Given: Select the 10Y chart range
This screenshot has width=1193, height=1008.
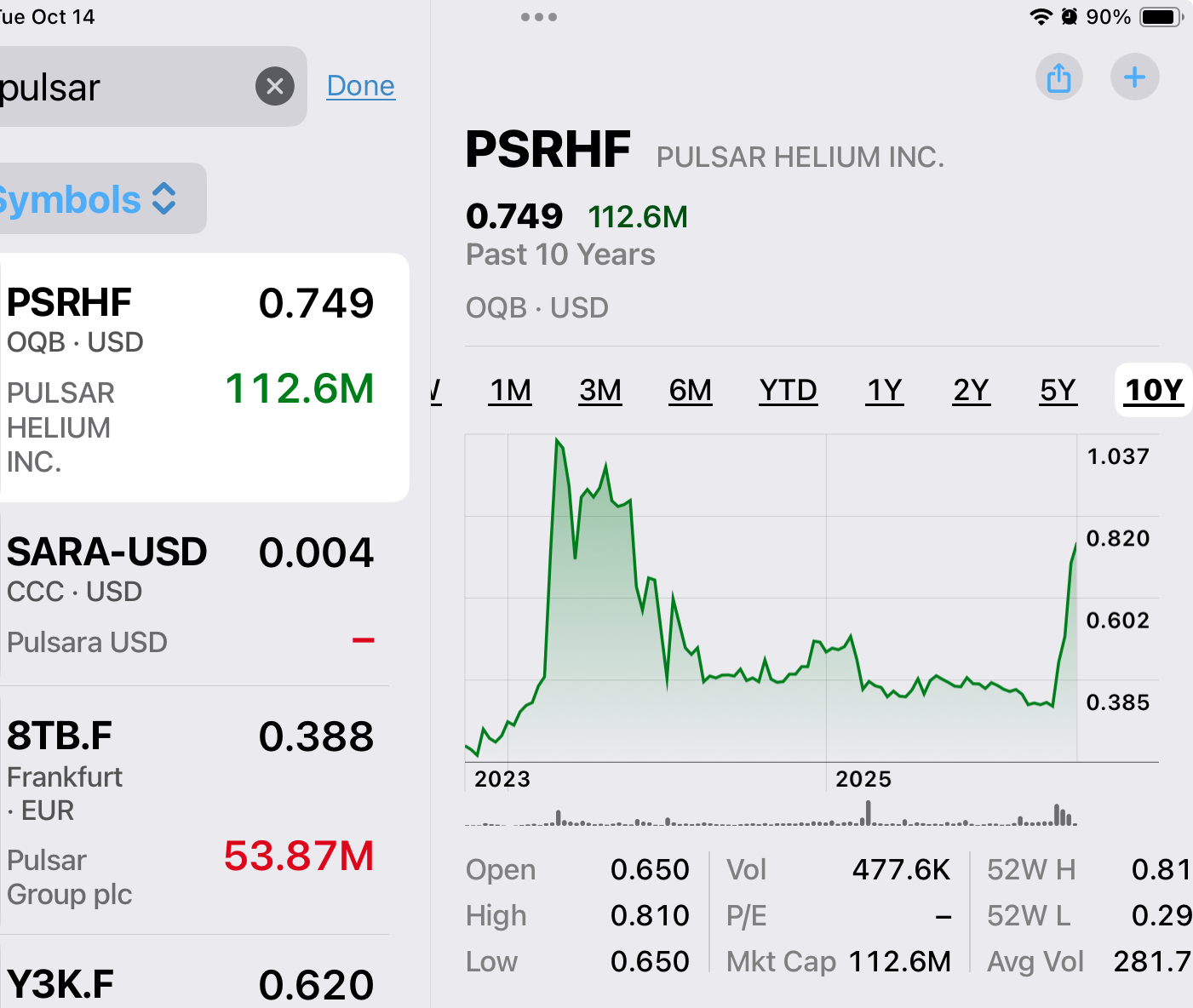Looking at the screenshot, I should 1154,390.
